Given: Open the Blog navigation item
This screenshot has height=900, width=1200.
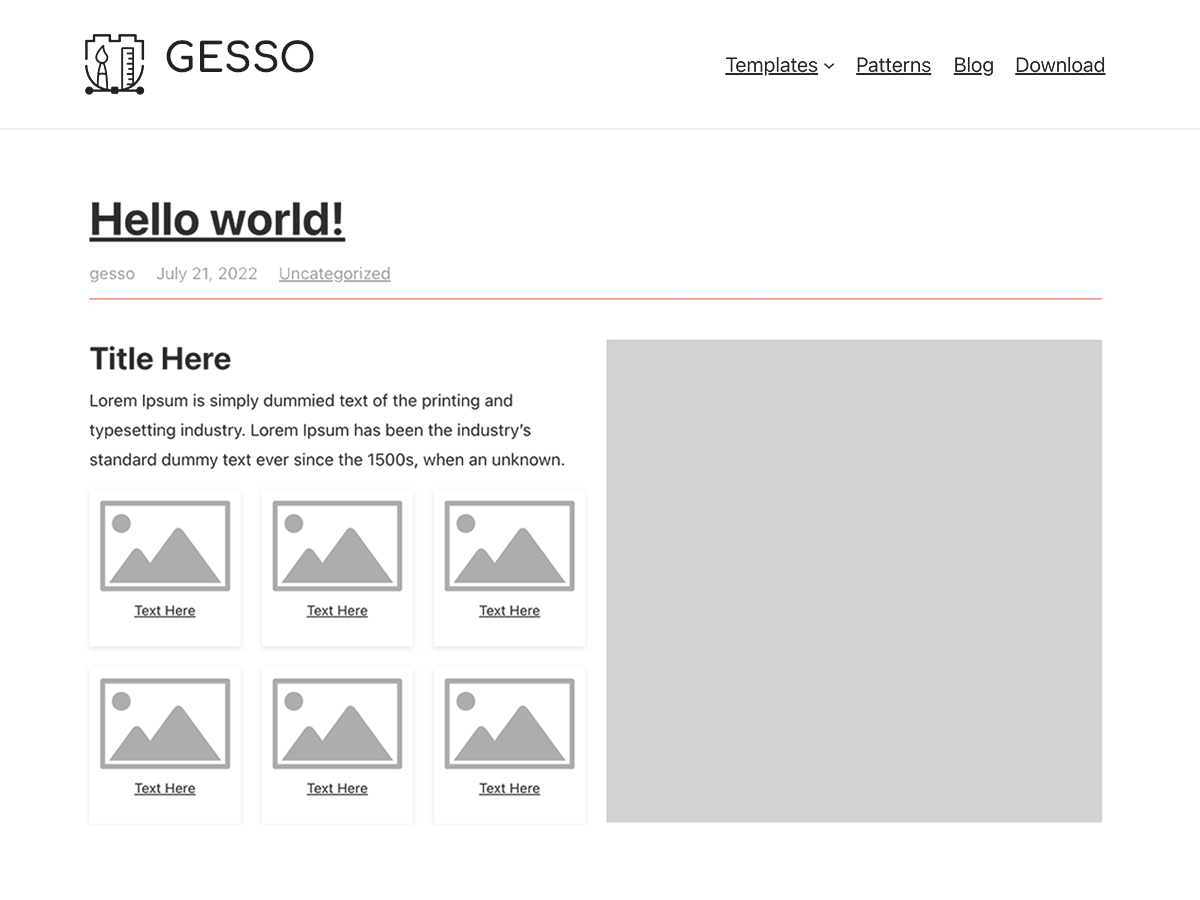Looking at the screenshot, I should pyautogui.click(x=973, y=65).
